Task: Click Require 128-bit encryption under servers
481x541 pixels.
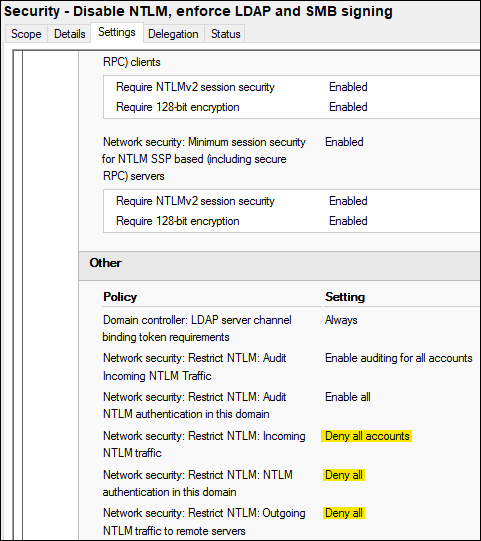Action: coord(177,221)
